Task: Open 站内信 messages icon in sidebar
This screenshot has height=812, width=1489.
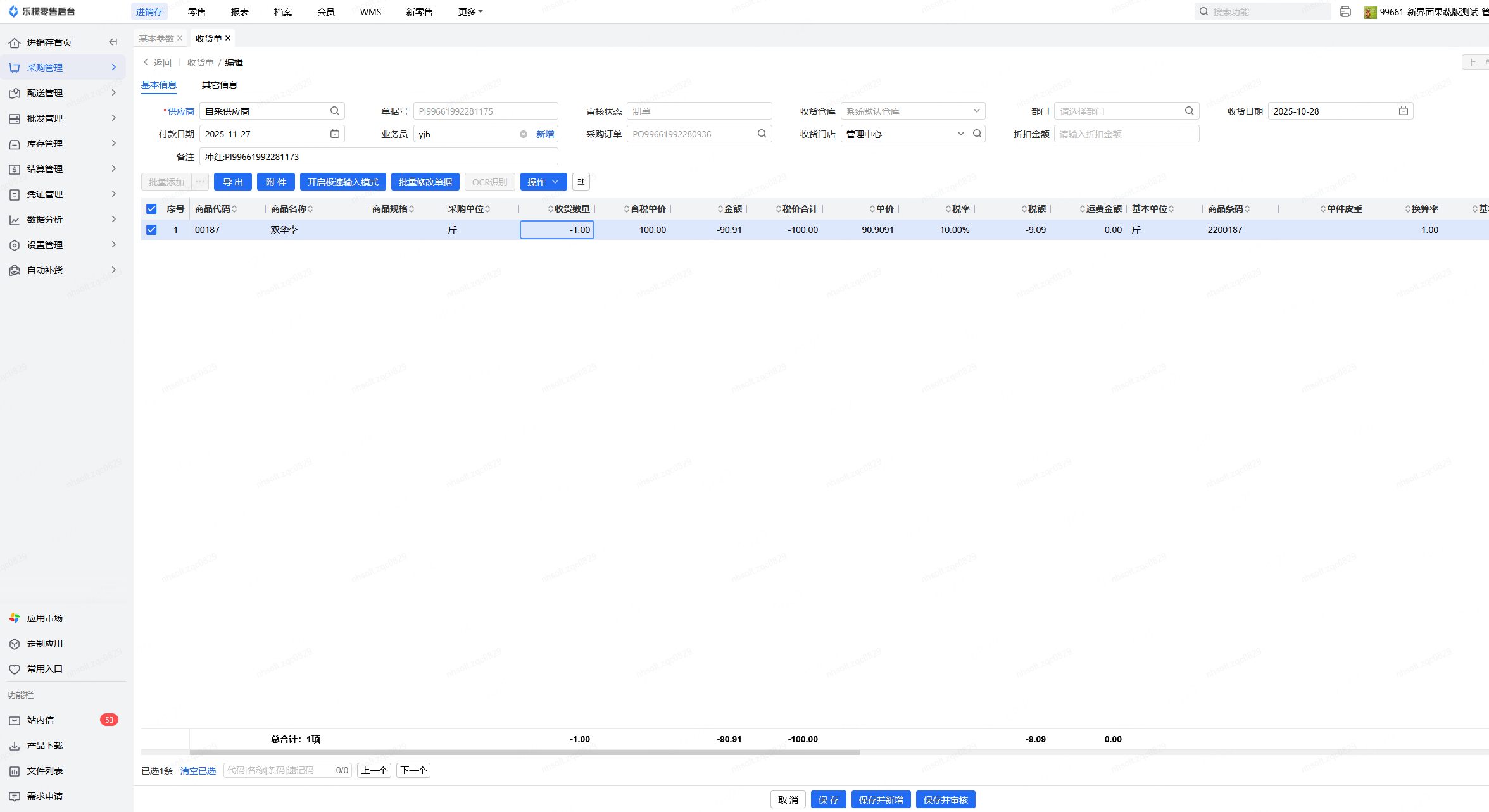Action: pyautogui.click(x=15, y=720)
